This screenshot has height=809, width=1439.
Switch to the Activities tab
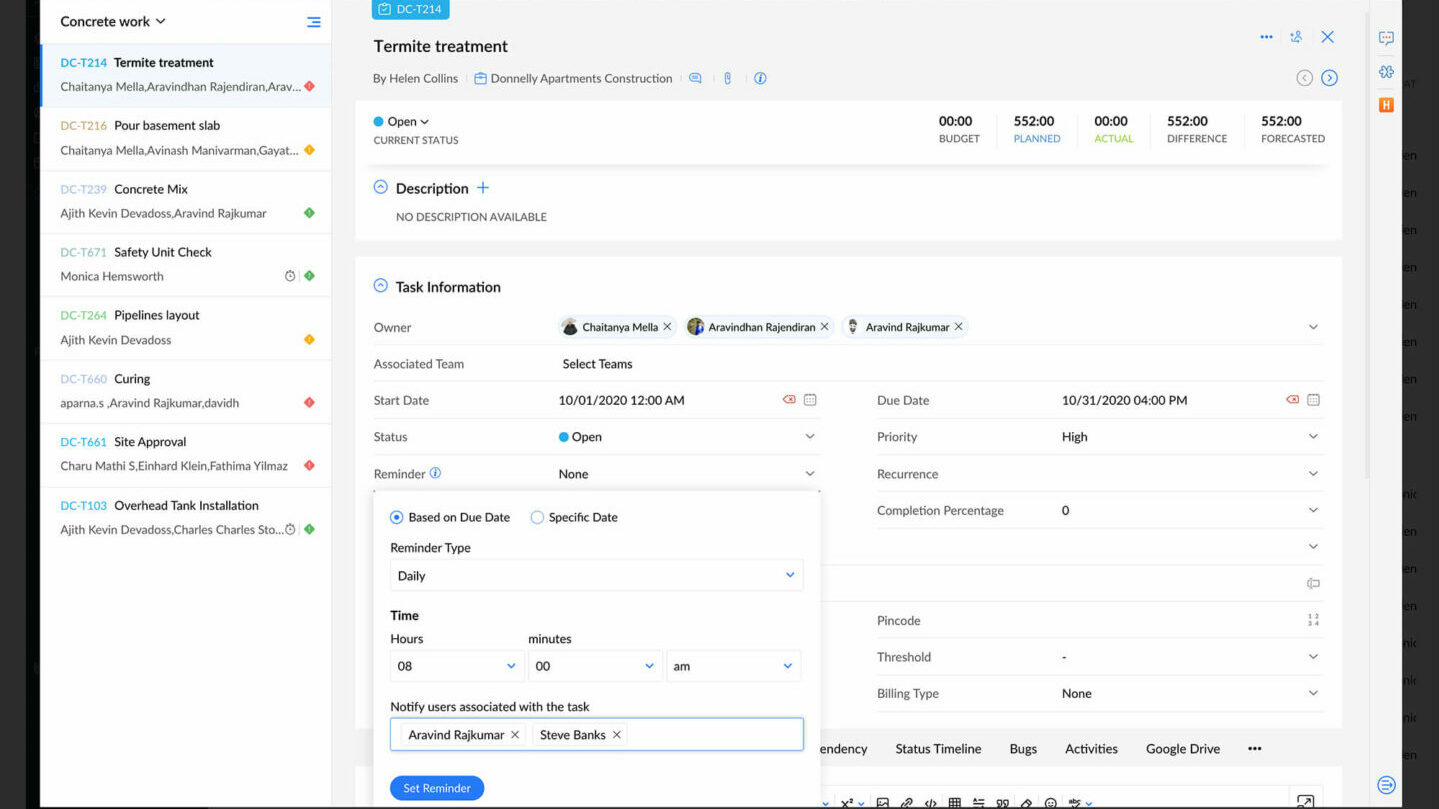1091,748
